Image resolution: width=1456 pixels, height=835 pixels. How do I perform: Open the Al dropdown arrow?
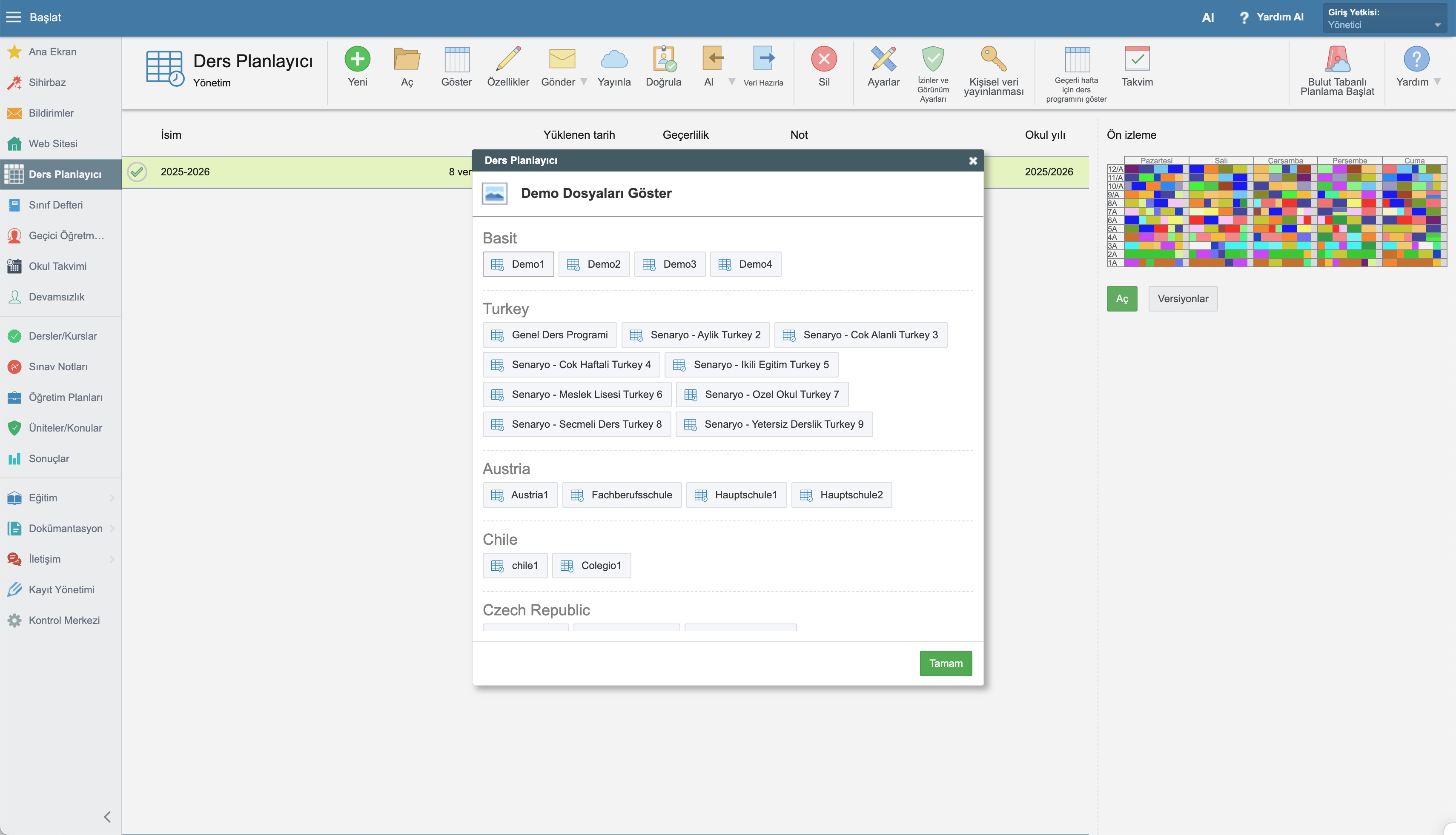point(731,82)
